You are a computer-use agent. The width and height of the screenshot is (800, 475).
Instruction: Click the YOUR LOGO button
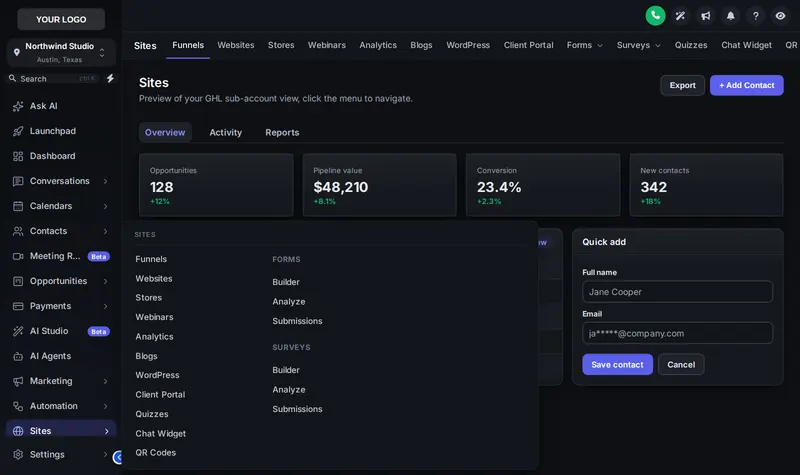(x=61, y=19)
